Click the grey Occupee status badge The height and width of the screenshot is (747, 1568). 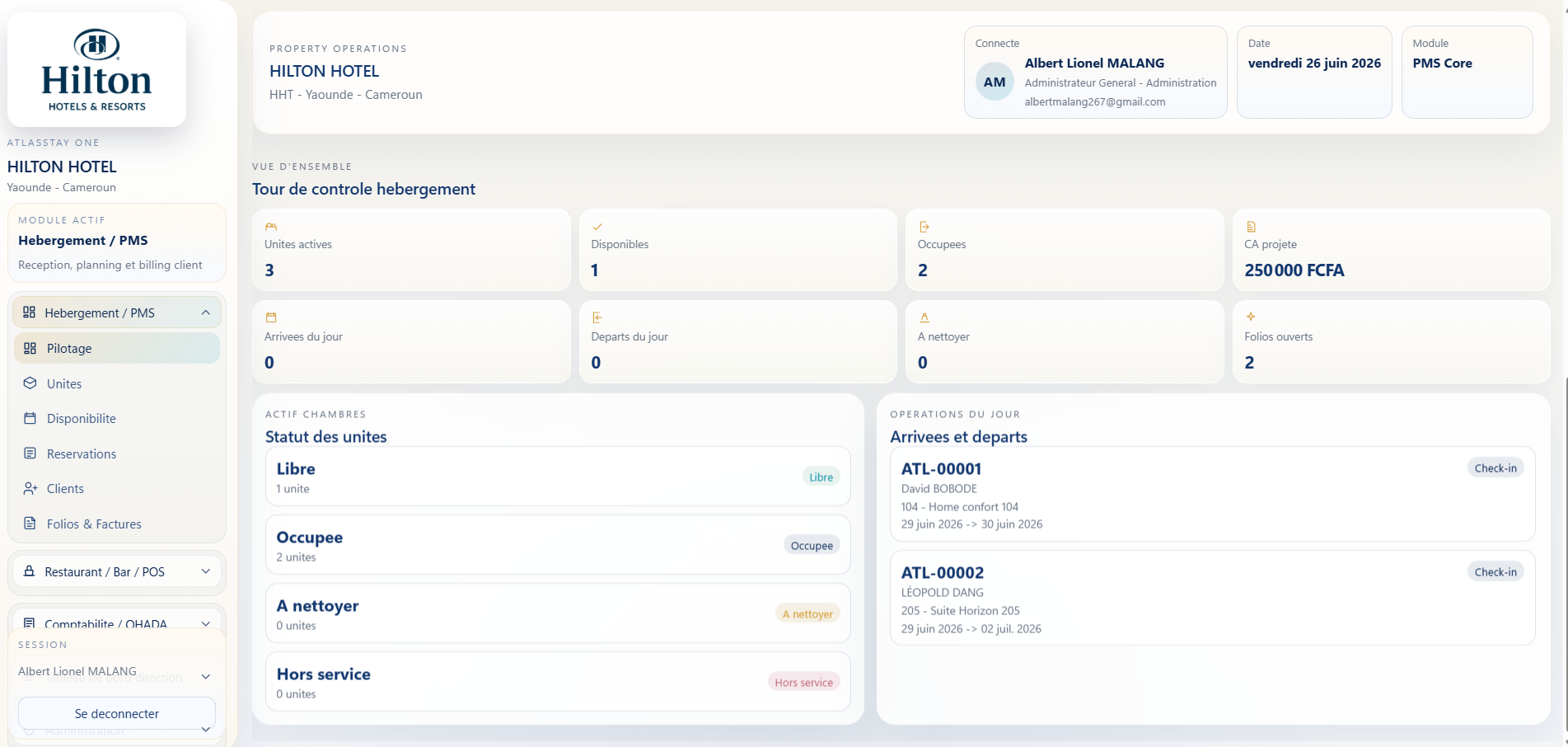tap(812, 545)
